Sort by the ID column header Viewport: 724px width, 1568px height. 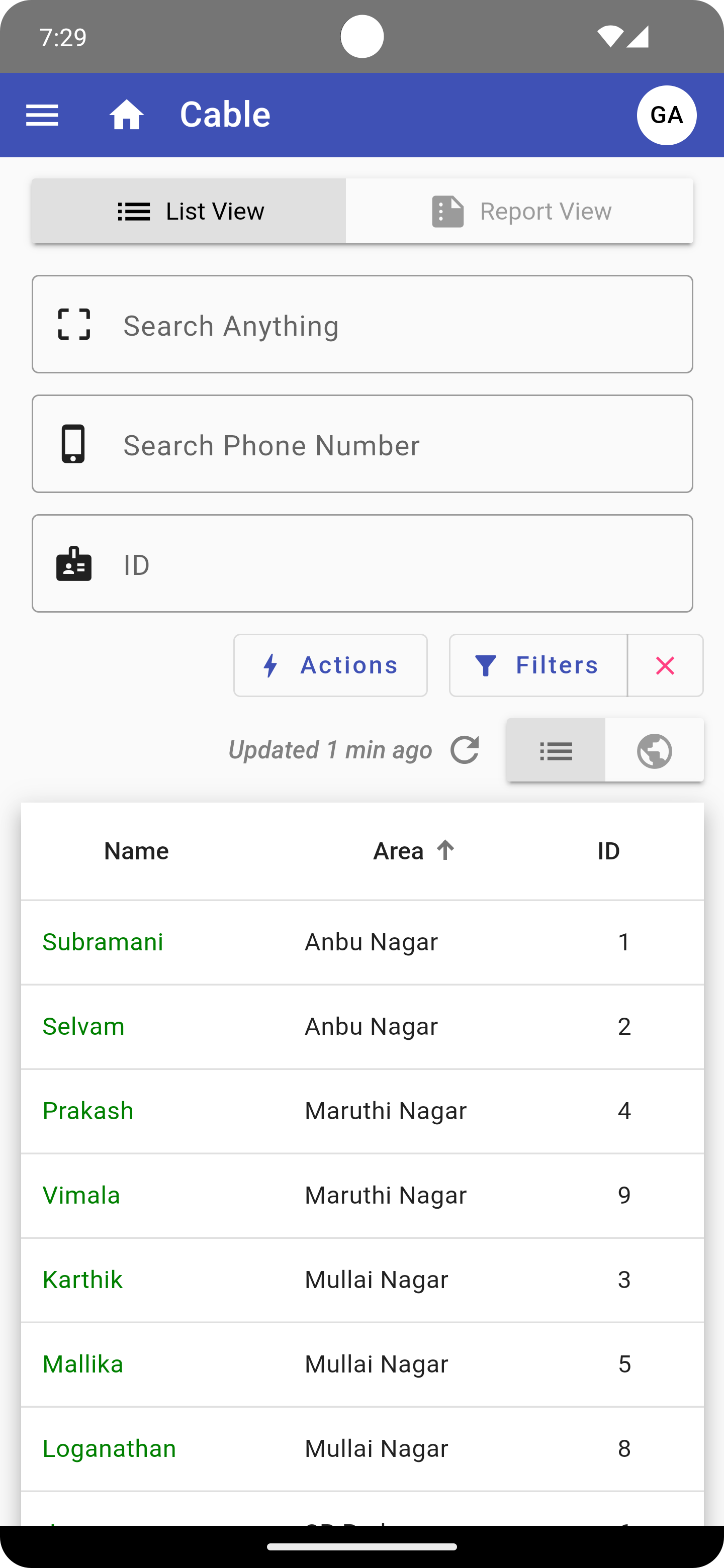[608, 851]
